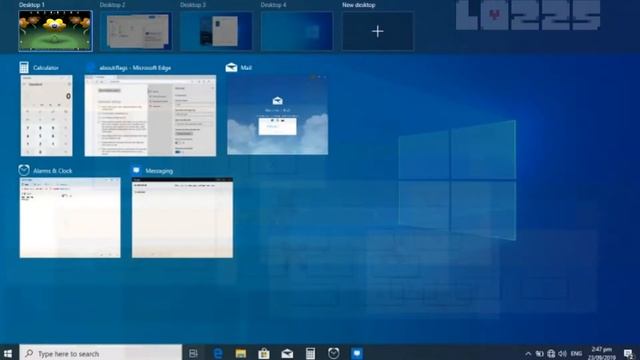640x360 pixels.
Task: Open the volume speaker icon in the tray
Action: (x=562, y=353)
